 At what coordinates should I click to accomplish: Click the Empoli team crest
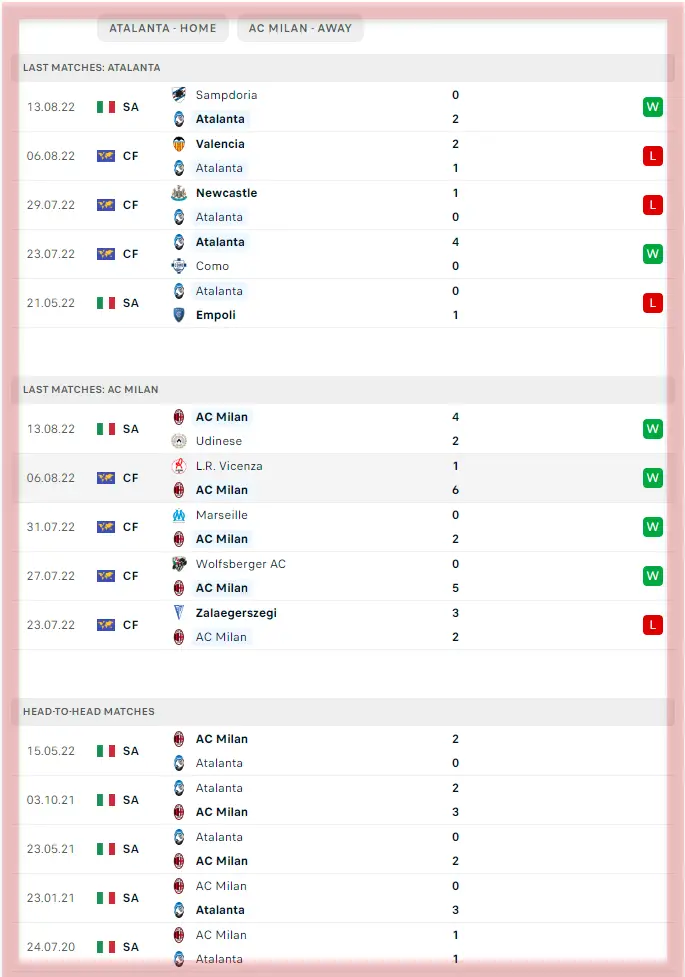coord(179,315)
